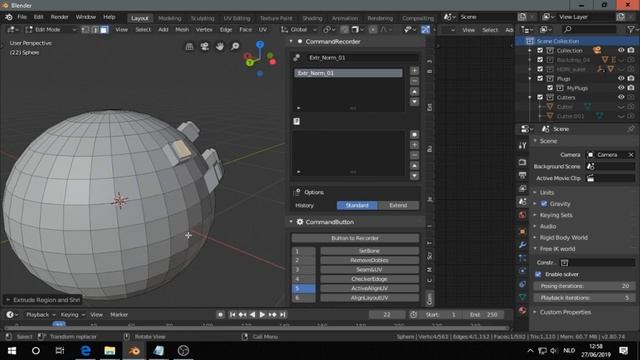Click play button in timeline
The width and height of the screenshot is (640, 360).
[x=262, y=315]
